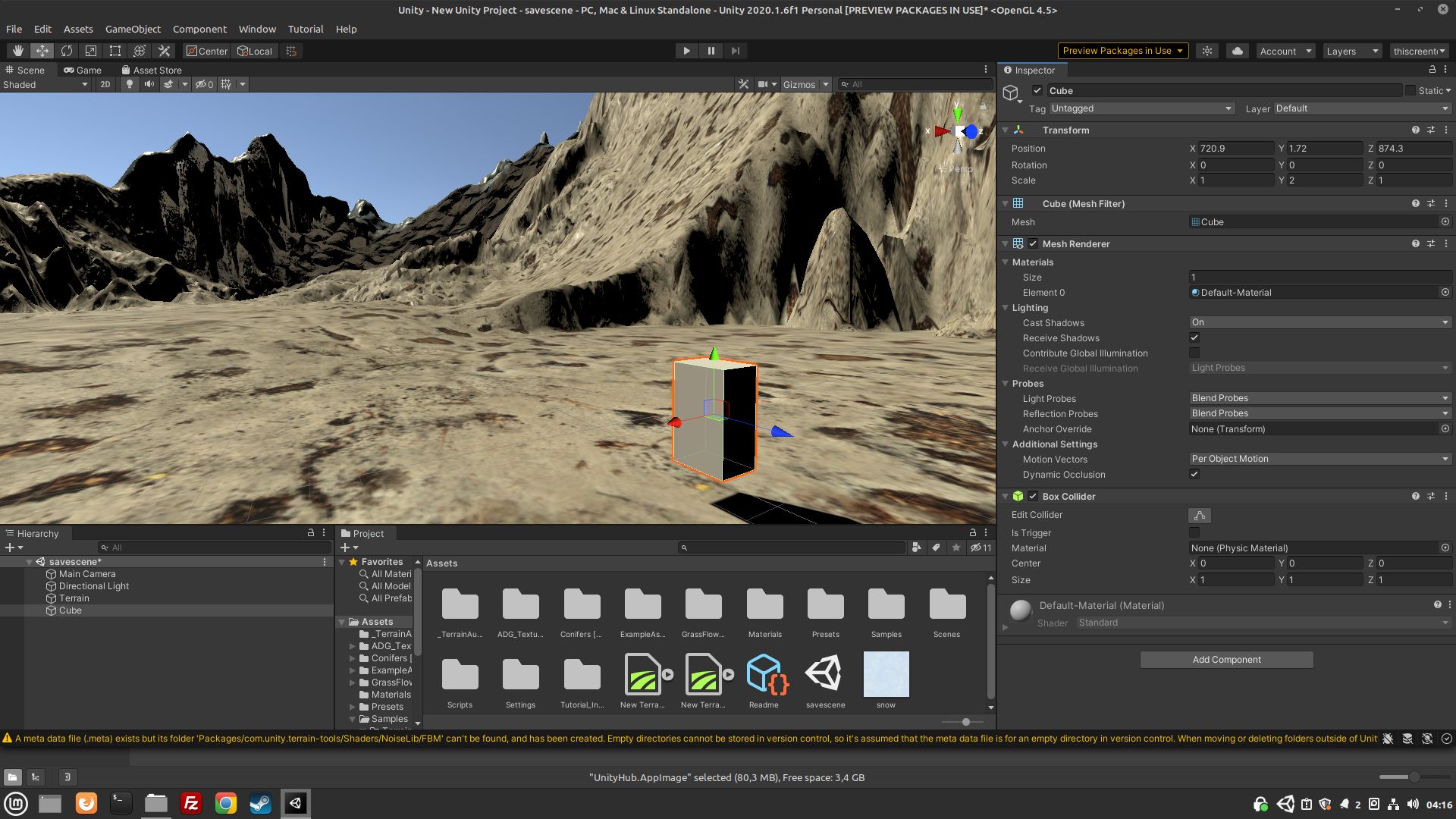This screenshot has width=1456, height=819.
Task: Open collab services sun icon
Action: click(x=1207, y=51)
